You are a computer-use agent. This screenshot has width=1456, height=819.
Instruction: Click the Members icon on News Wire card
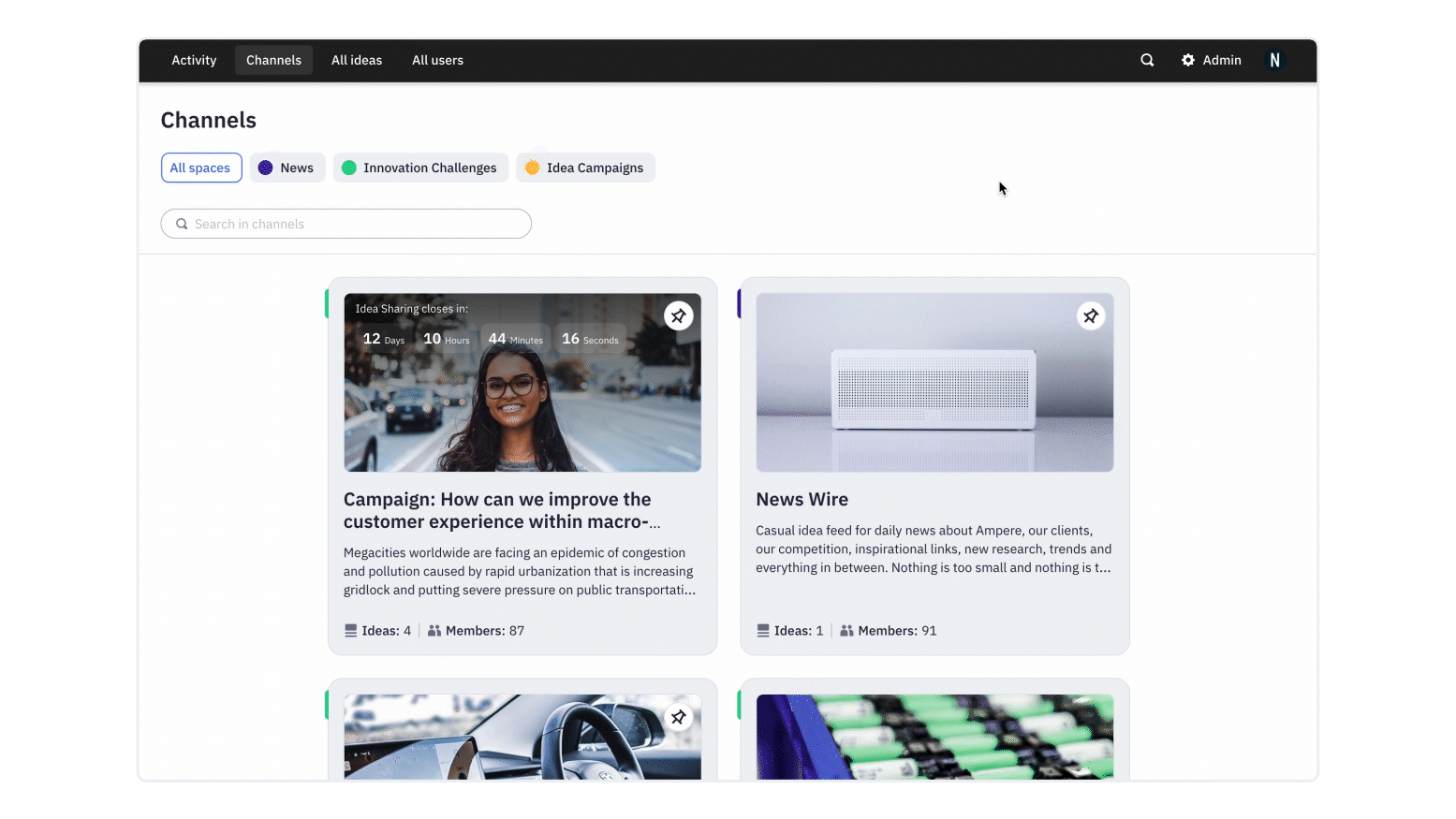pyautogui.click(x=846, y=631)
